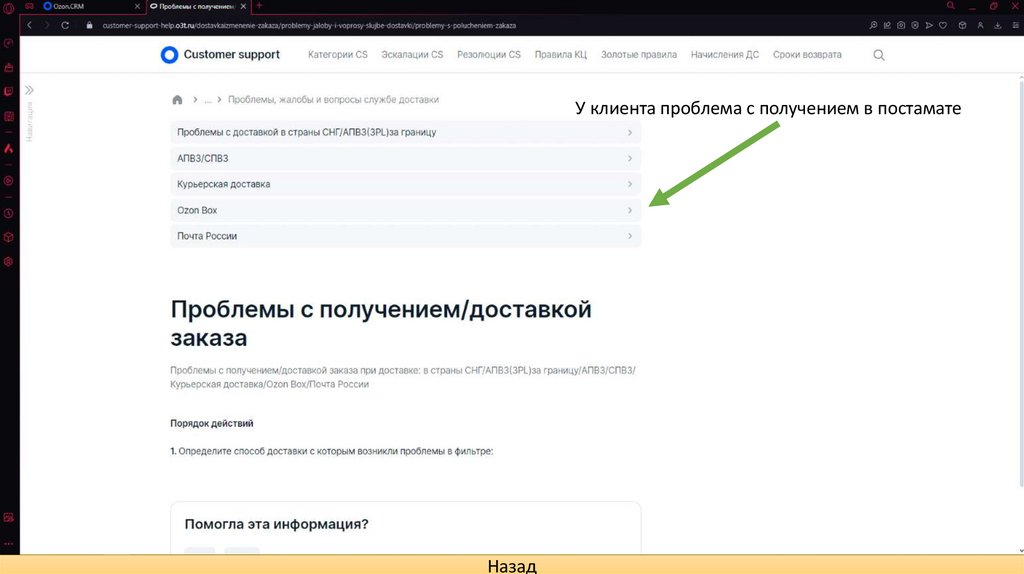The width and height of the screenshot is (1024, 574).
Task: Click the bag icon in the Opera sidebar
Action: (8, 67)
